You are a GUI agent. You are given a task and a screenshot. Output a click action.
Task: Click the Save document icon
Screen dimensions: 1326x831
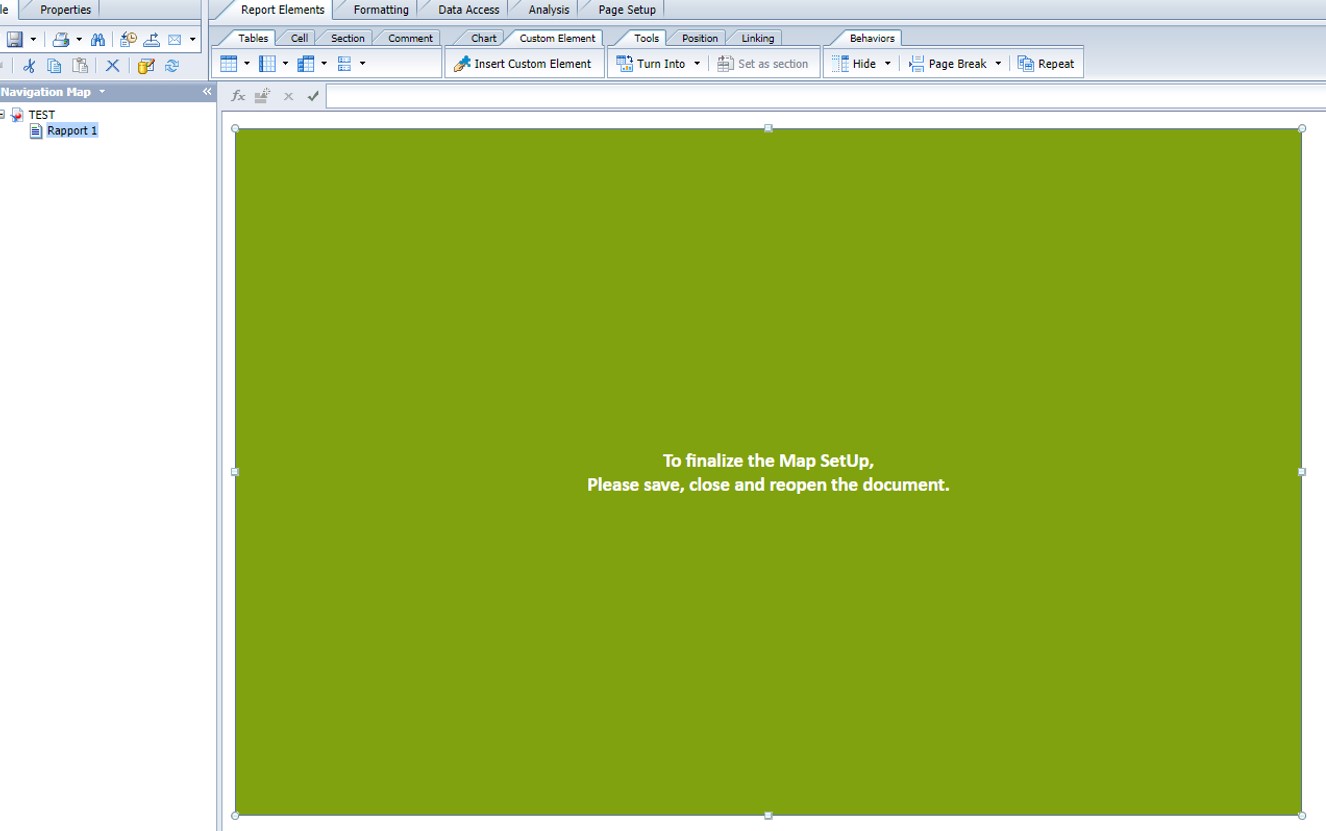point(14,40)
